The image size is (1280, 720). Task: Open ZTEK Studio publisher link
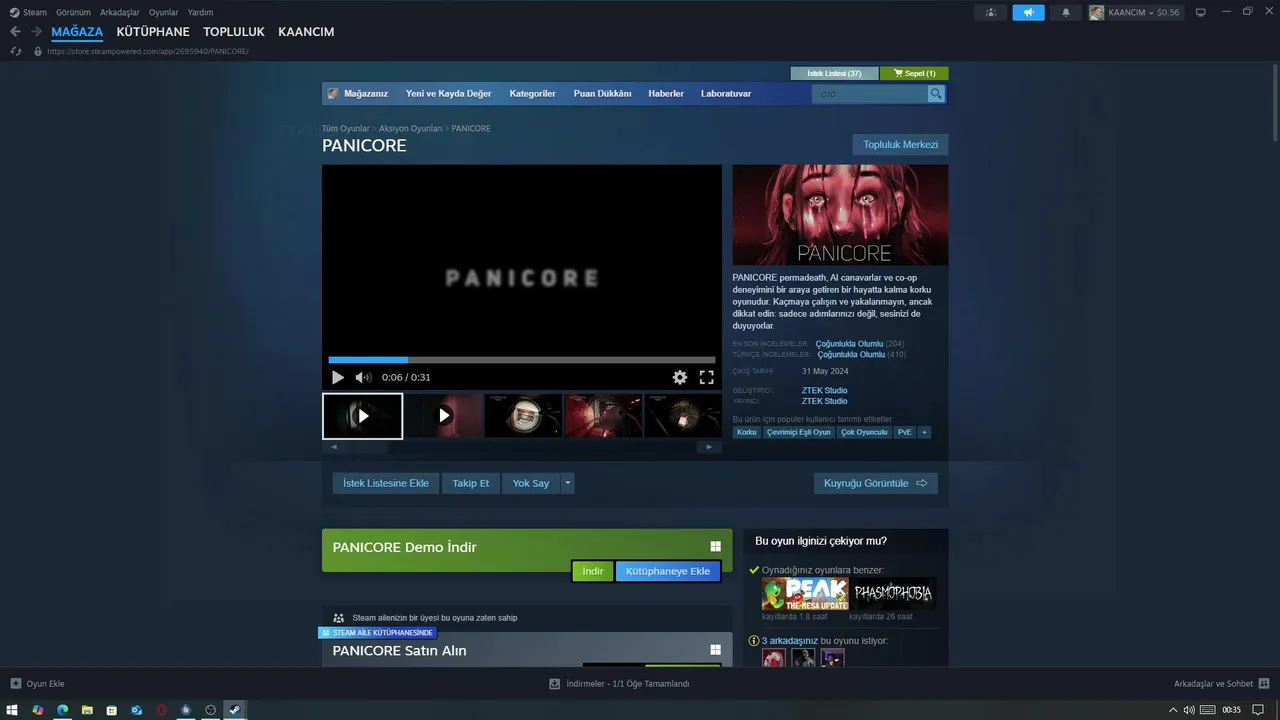point(824,401)
